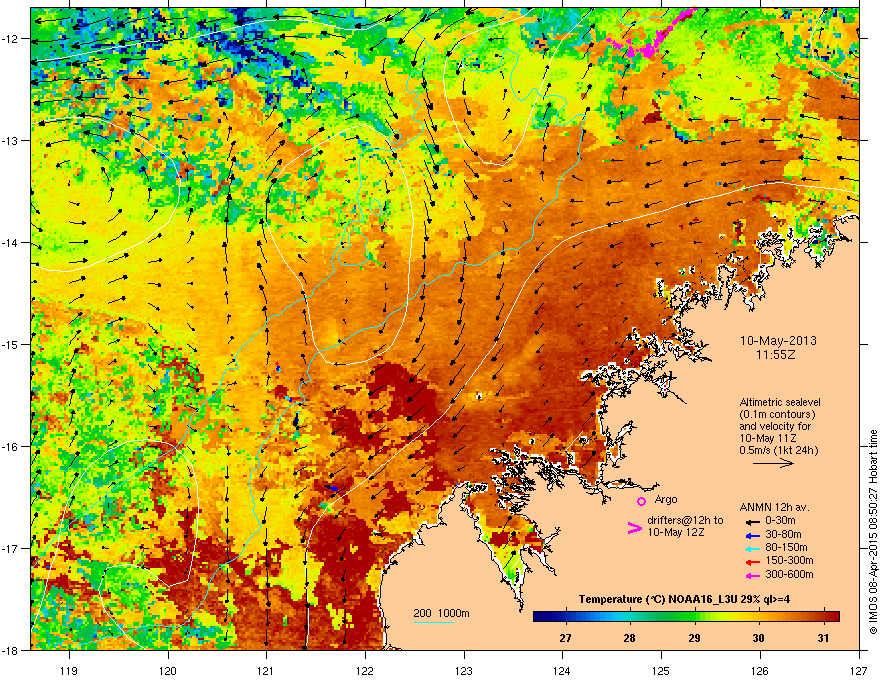
Task: Click the '80-150m' depth label
Action: click(786, 548)
